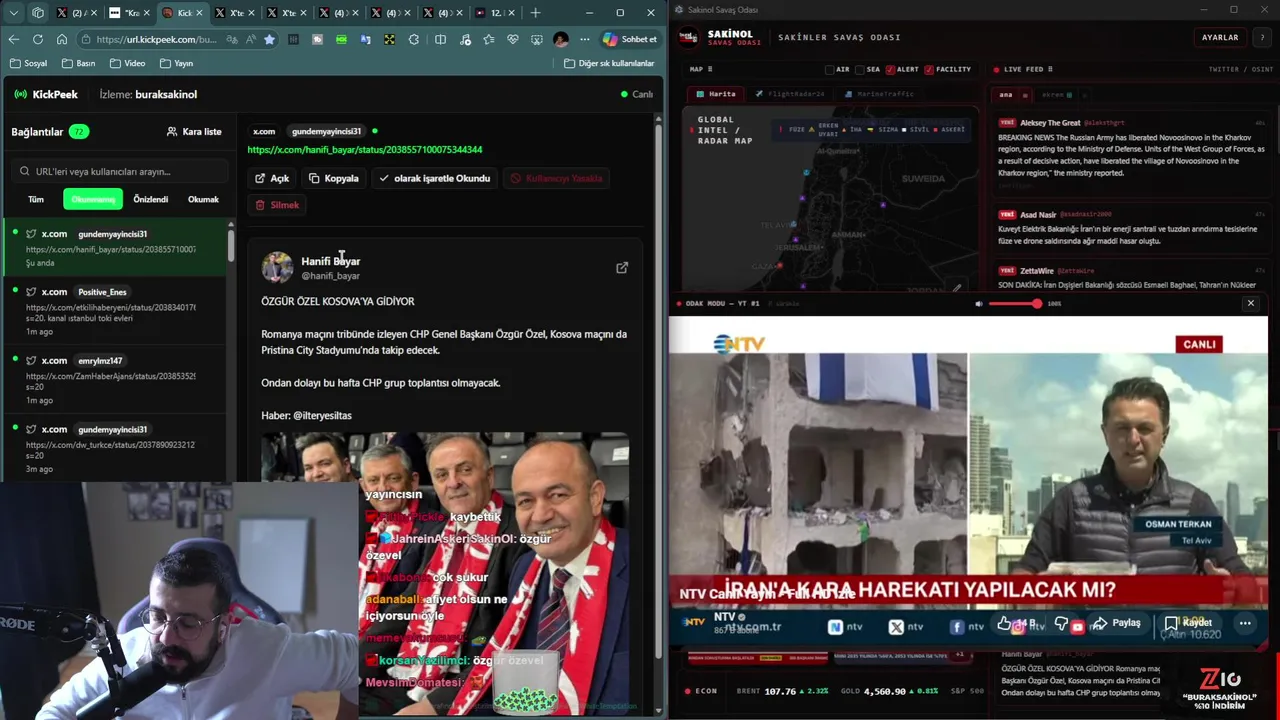Select the MarineTraffic tab

[x=879, y=94]
